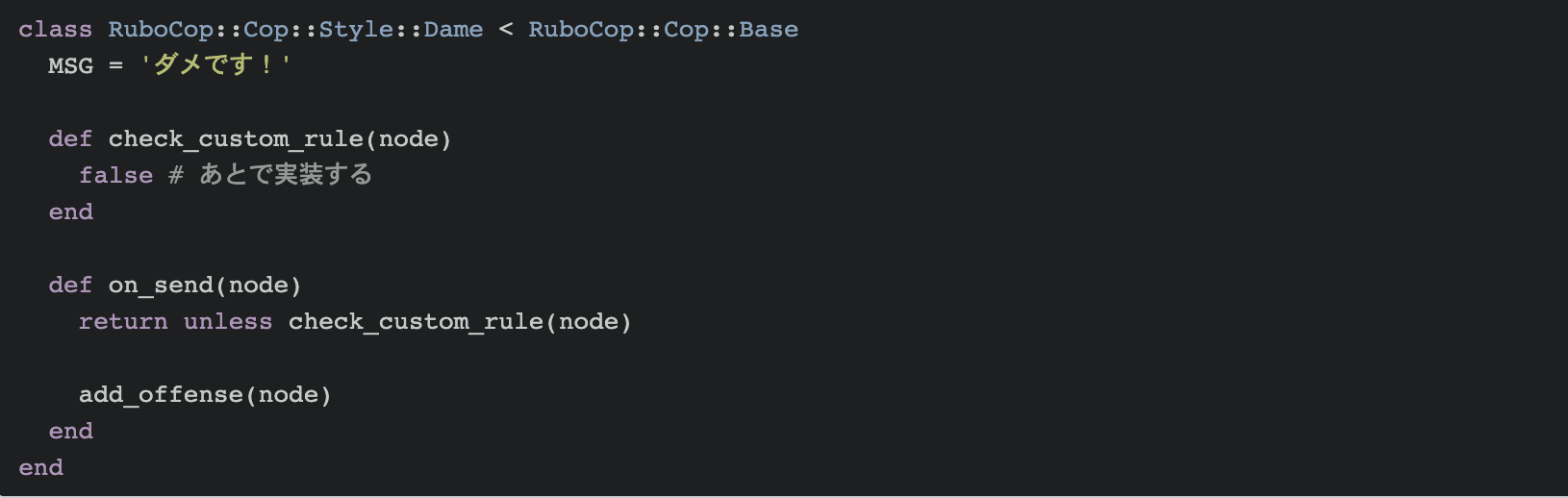
Task: Click the 'end' closing check_custom_rule method
Action: (71, 212)
